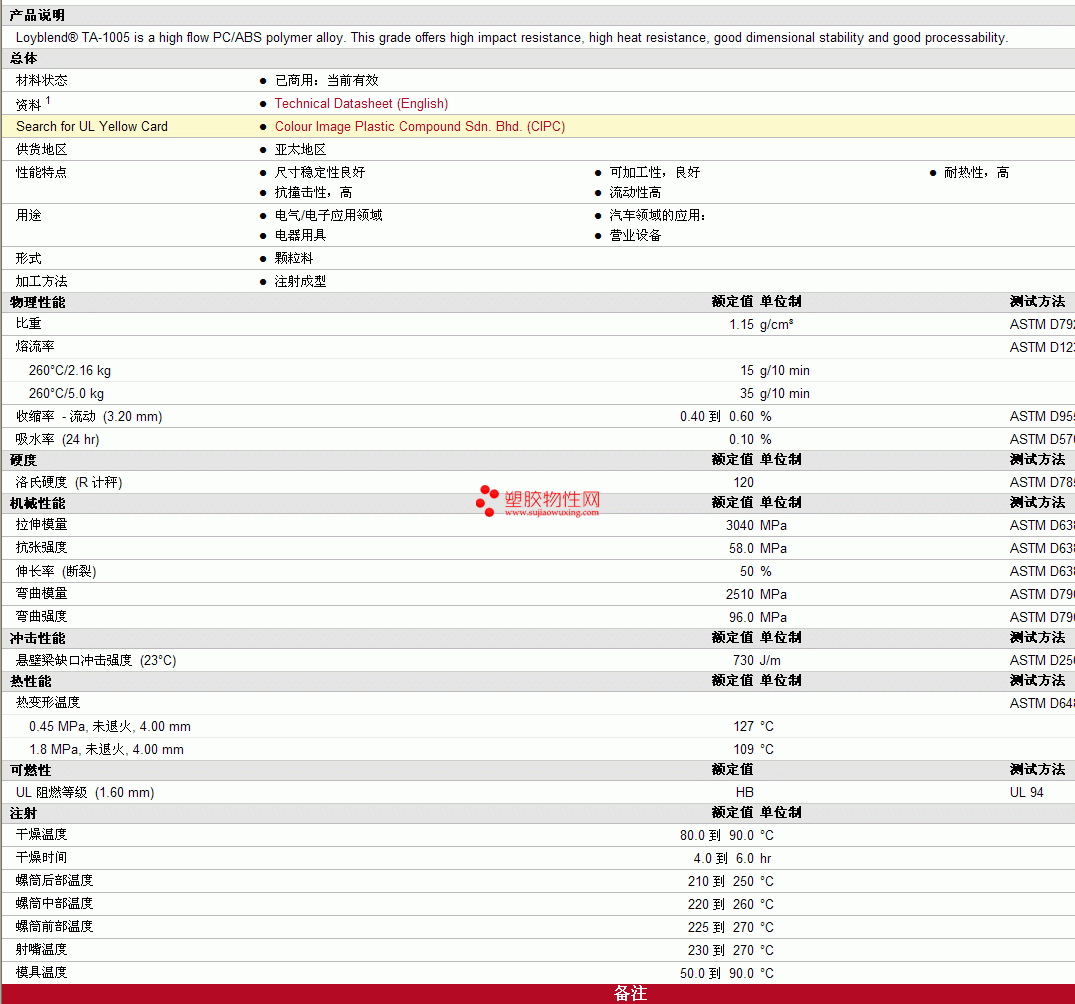Click the 悬壁梁缺口冲击强度 (23°C) label

click(96, 661)
